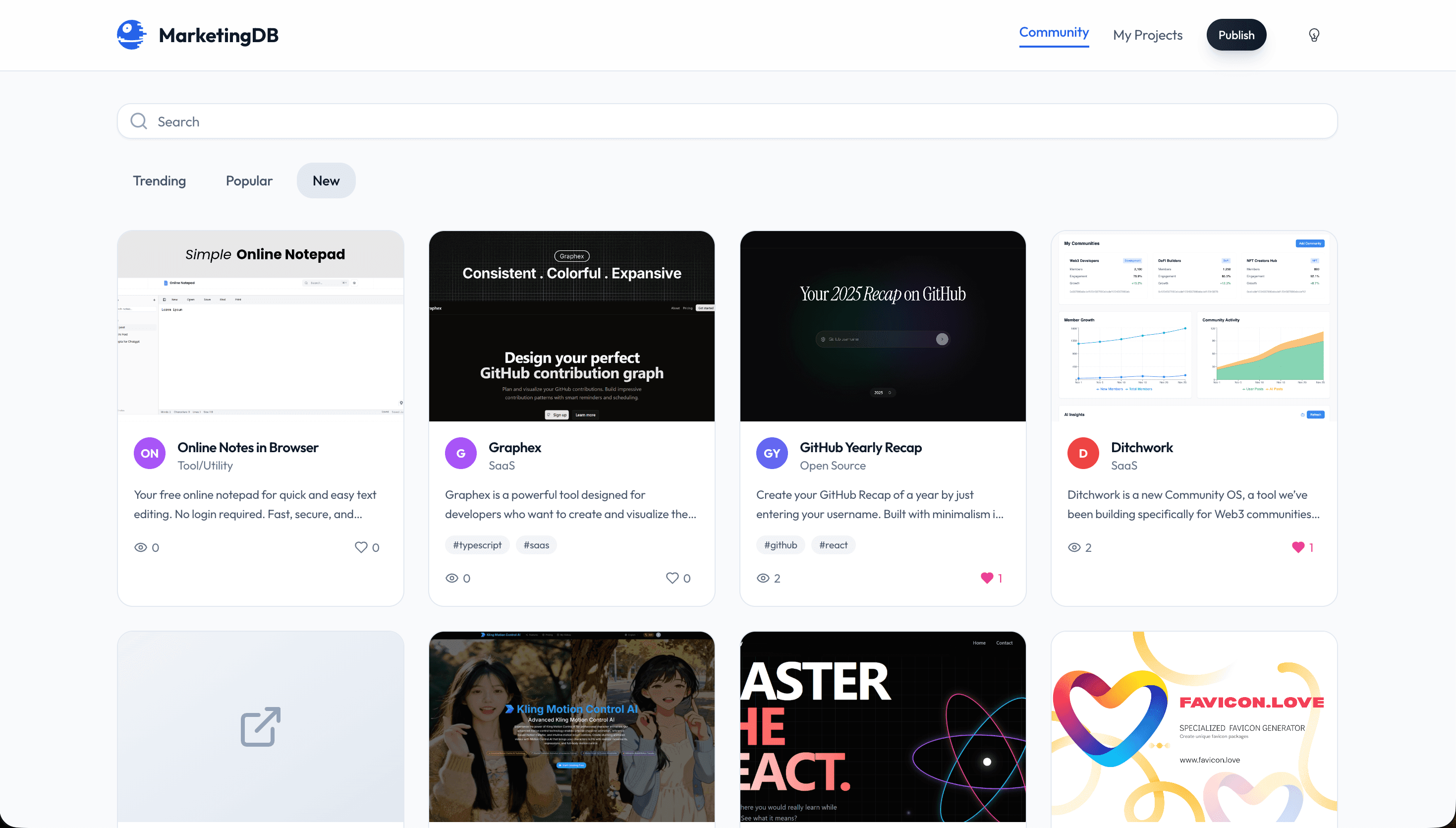Switch to the Trending tab
The height and width of the screenshot is (828, 1456).
tap(159, 181)
